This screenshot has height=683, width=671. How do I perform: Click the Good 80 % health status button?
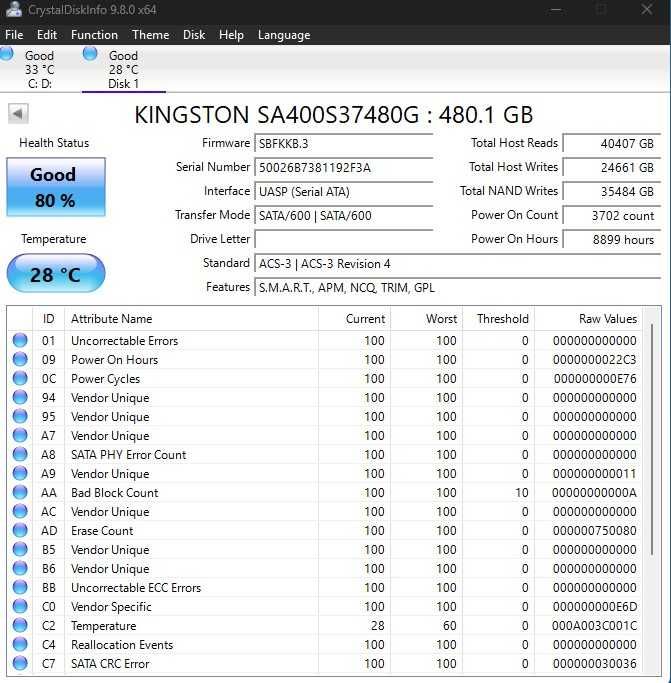click(x=56, y=187)
